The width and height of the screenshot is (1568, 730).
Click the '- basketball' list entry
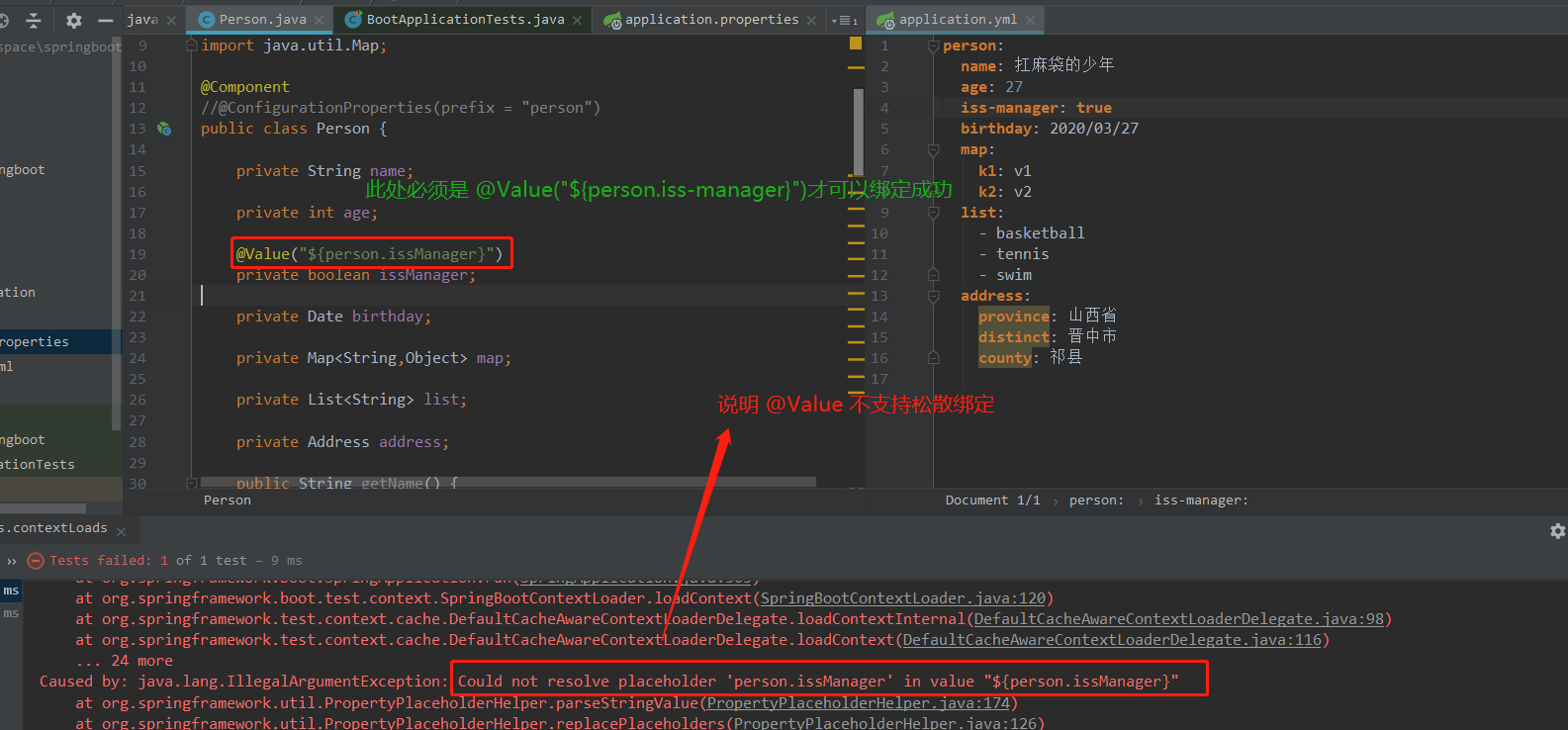[x=1031, y=233]
